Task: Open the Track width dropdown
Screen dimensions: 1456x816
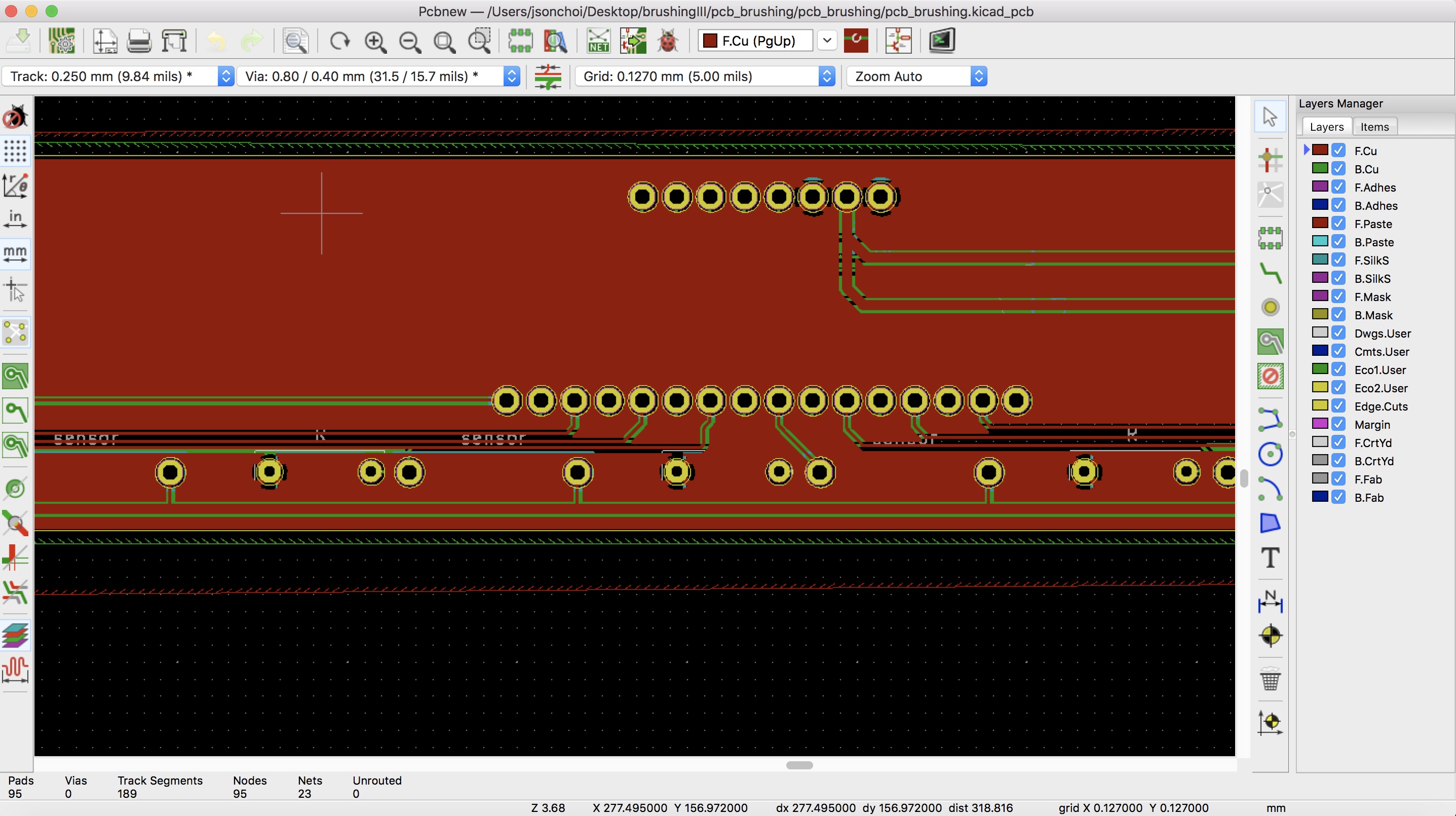Action: pos(118,76)
